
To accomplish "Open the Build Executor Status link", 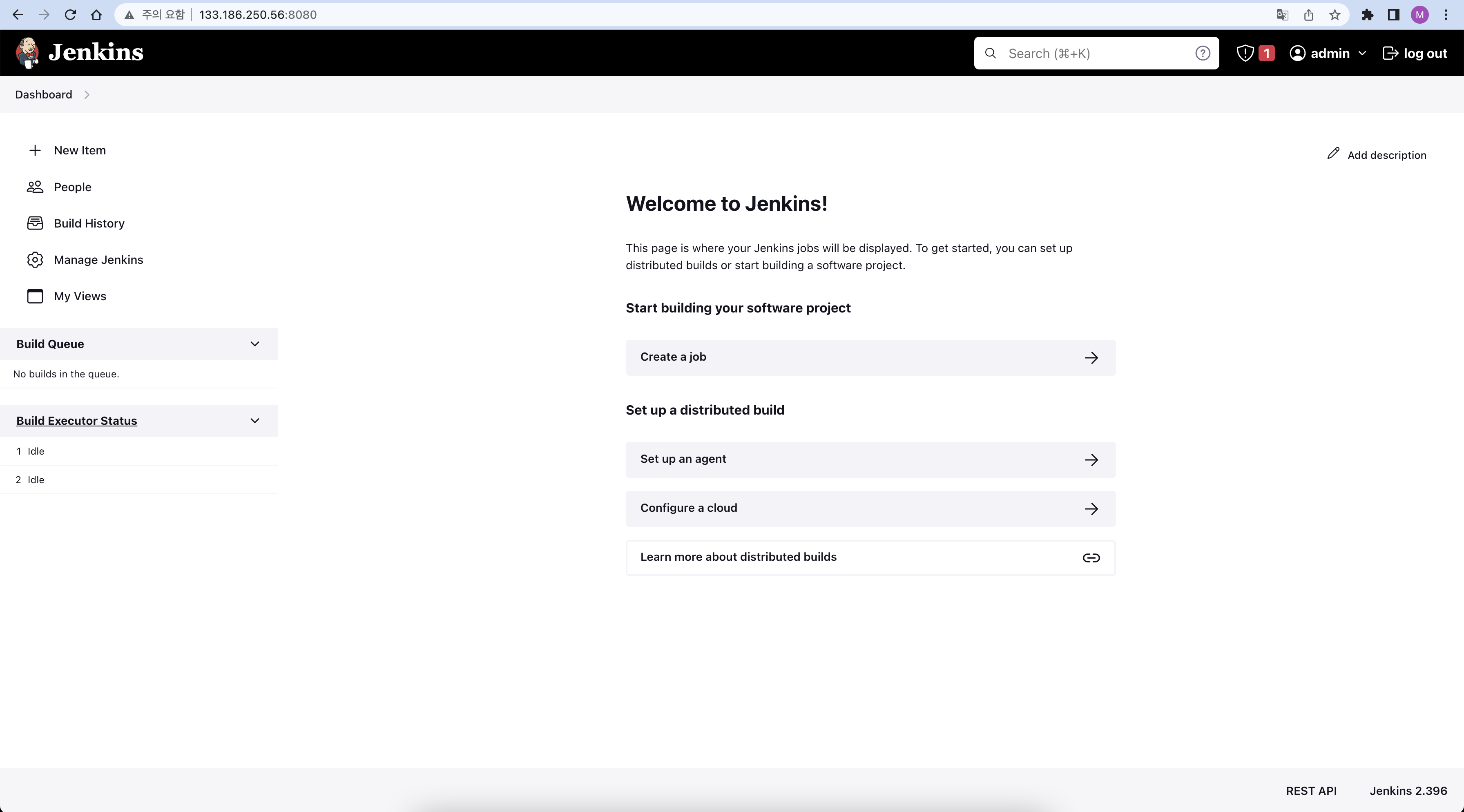I will pos(77,420).
